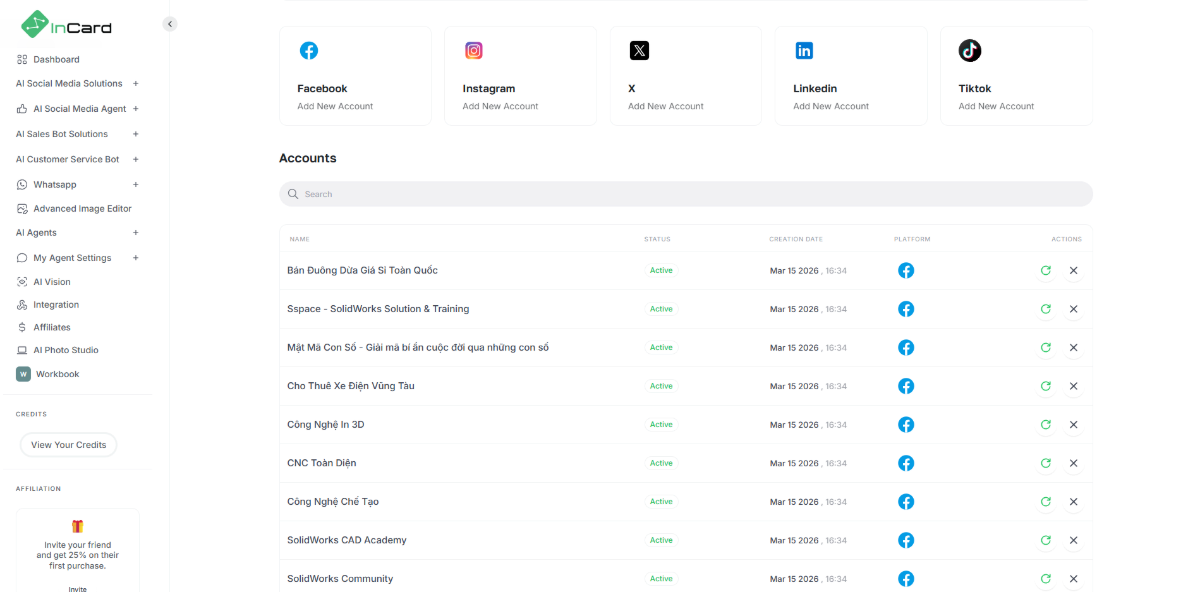Open the Affiliates page
Viewport: 1200px width, 592px height.
(52, 327)
